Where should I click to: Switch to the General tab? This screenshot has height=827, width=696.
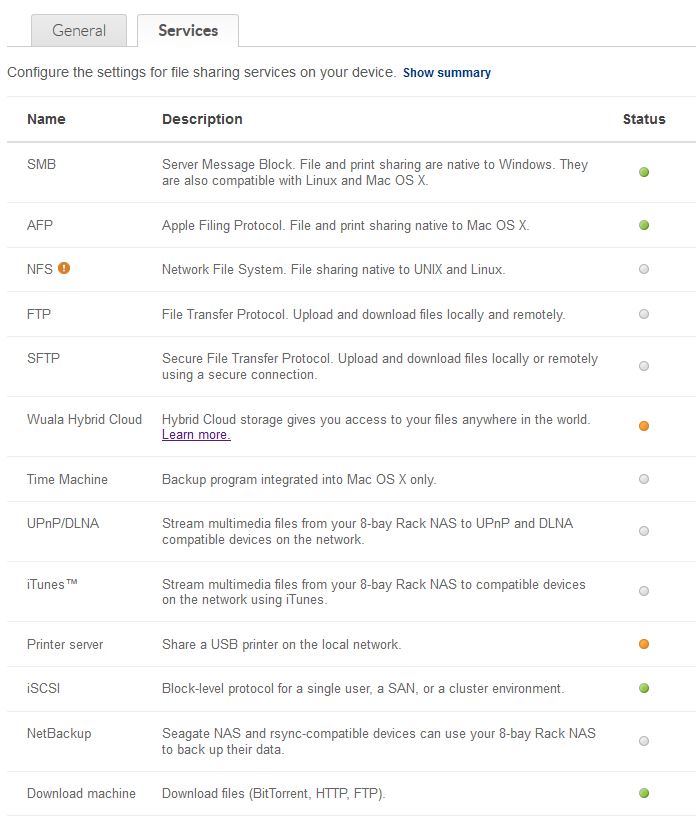click(x=79, y=31)
